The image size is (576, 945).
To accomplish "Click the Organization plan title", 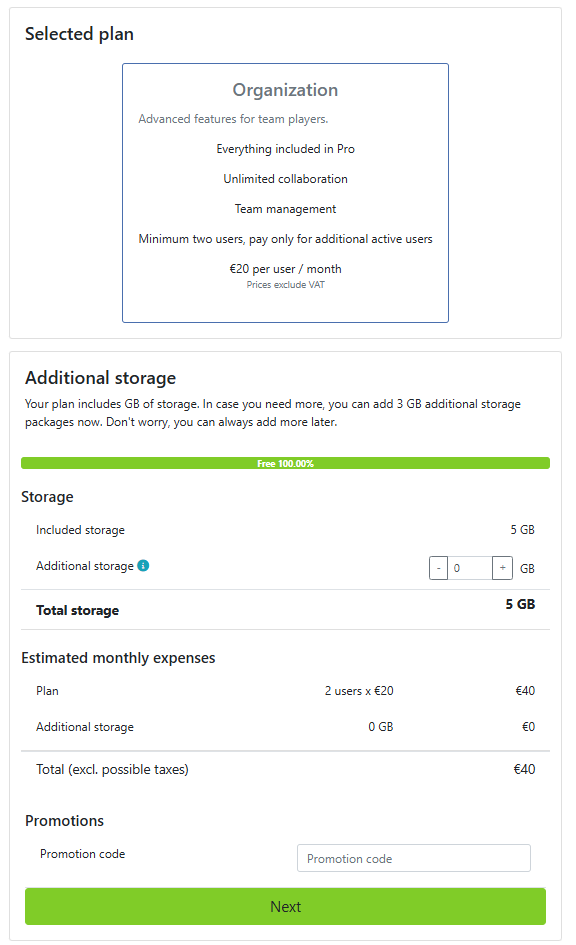I will pyautogui.click(x=285, y=90).
